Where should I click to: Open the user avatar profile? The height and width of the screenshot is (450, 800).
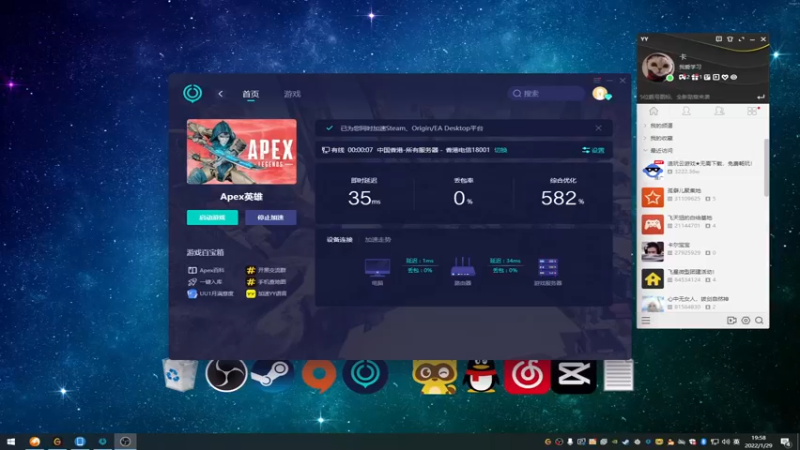click(600, 93)
